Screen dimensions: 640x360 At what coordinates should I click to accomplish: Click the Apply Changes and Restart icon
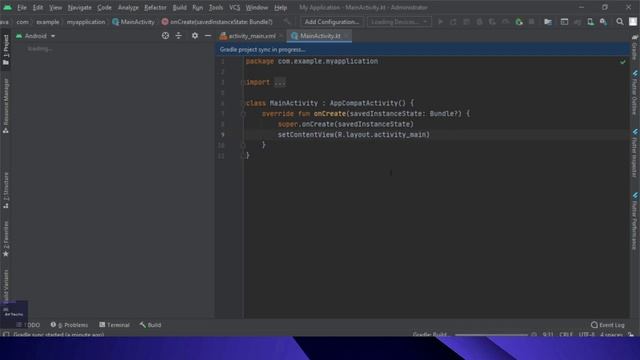(x=453, y=22)
